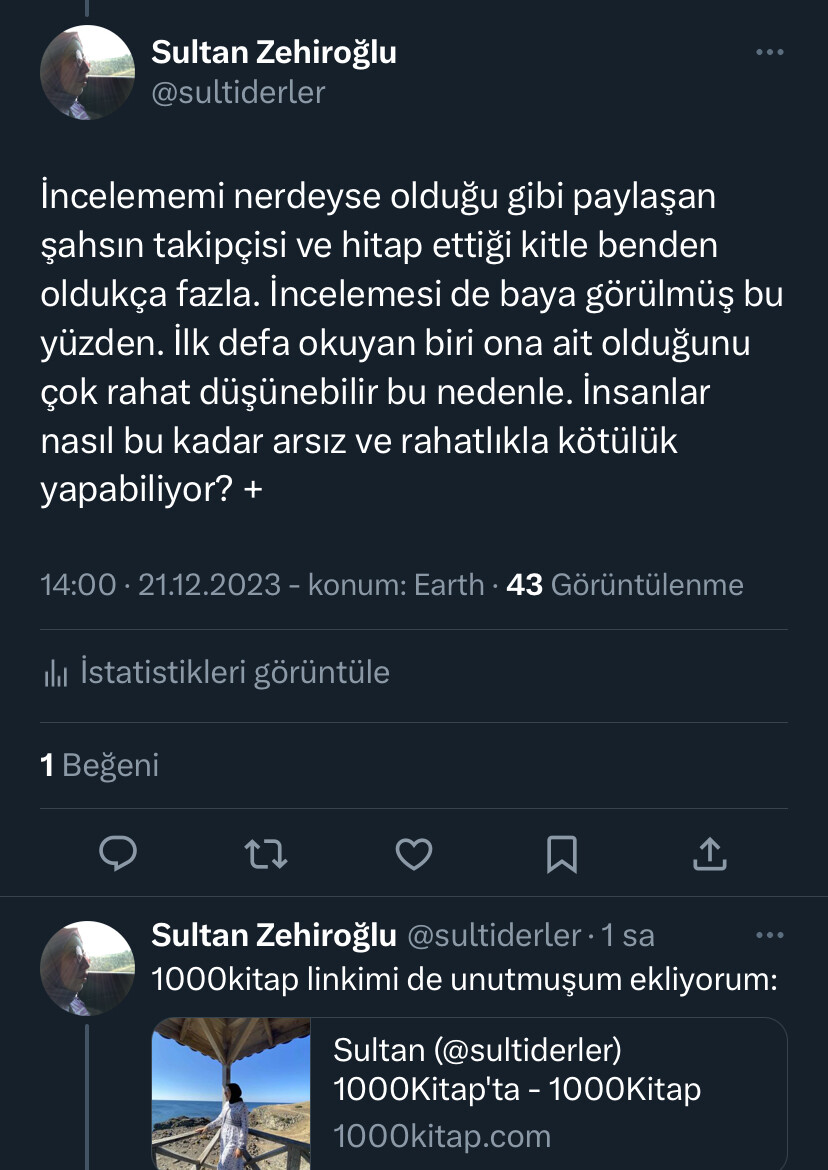This screenshot has width=828, height=1170.
Task: Tap the link card preview photo
Action: click(231, 1094)
